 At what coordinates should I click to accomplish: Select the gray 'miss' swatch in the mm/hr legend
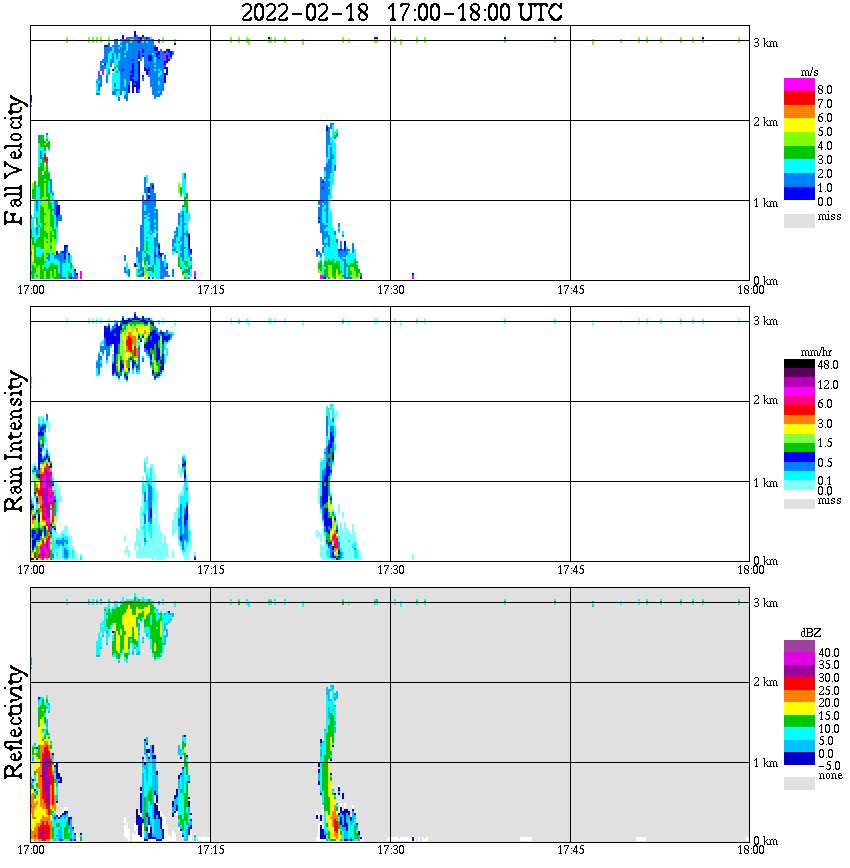(x=799, y=503)
